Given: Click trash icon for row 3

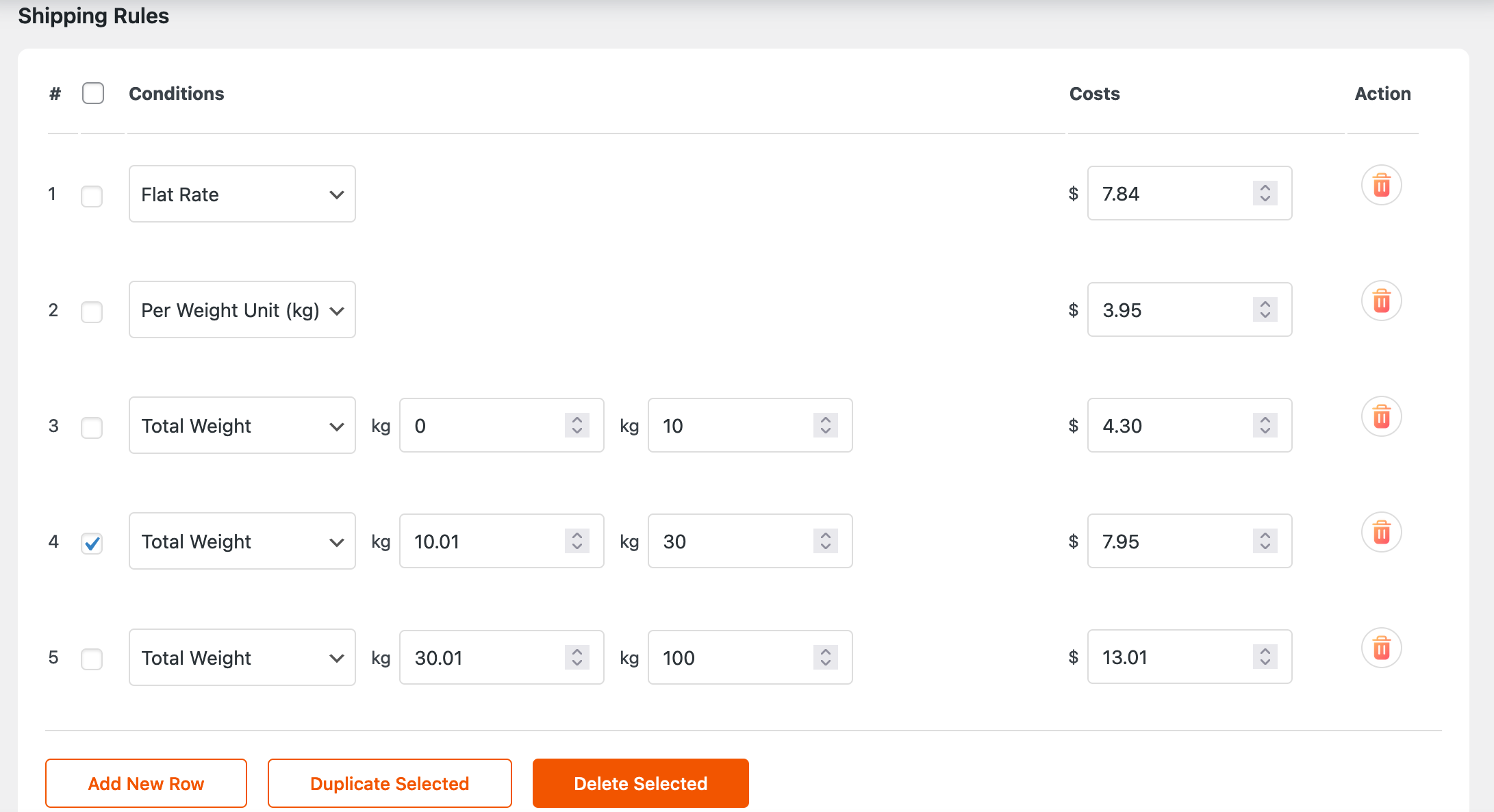Looking at the screenshot, I should (1381, 417).
